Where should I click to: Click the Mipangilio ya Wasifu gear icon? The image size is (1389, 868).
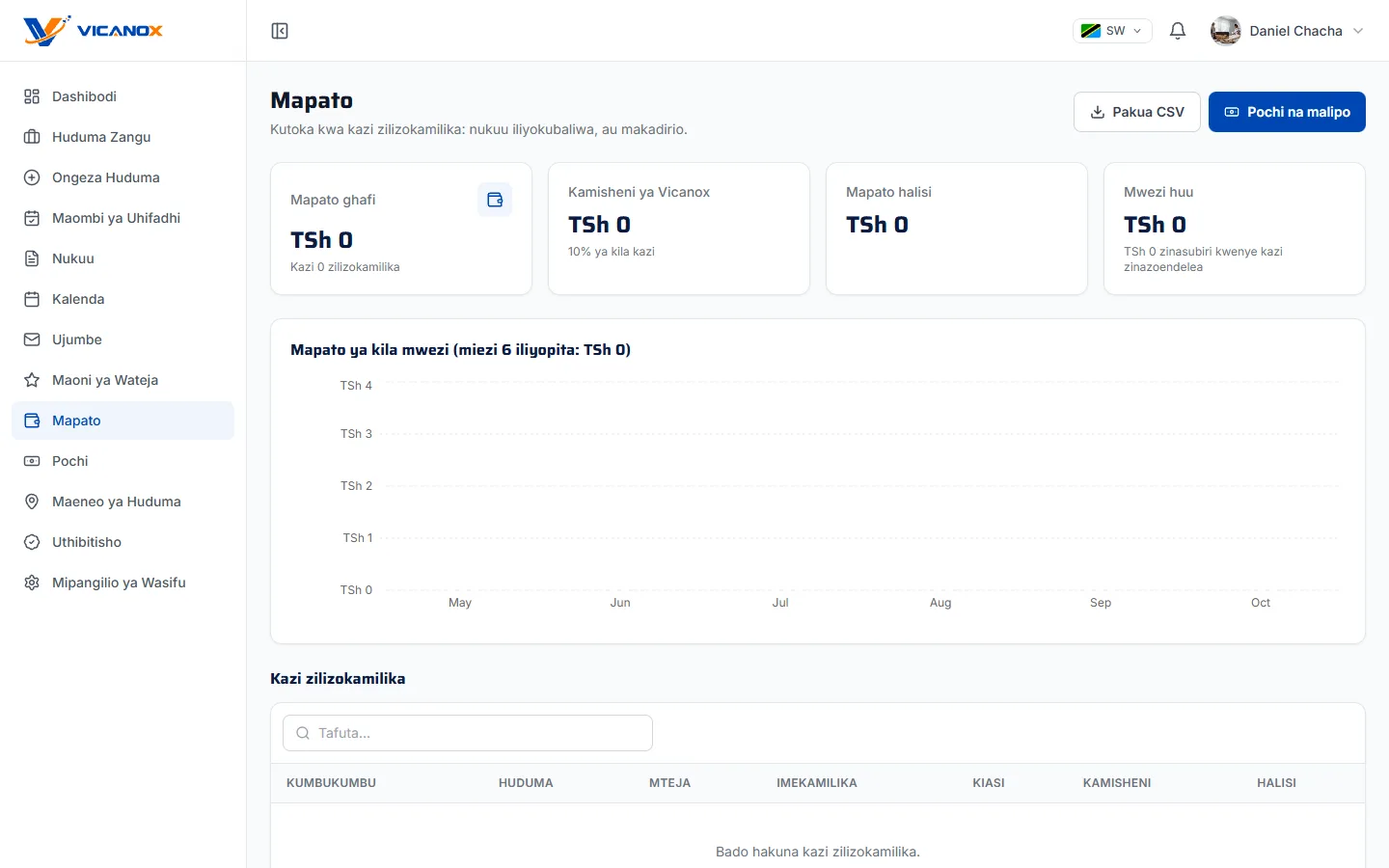(32, 583)
